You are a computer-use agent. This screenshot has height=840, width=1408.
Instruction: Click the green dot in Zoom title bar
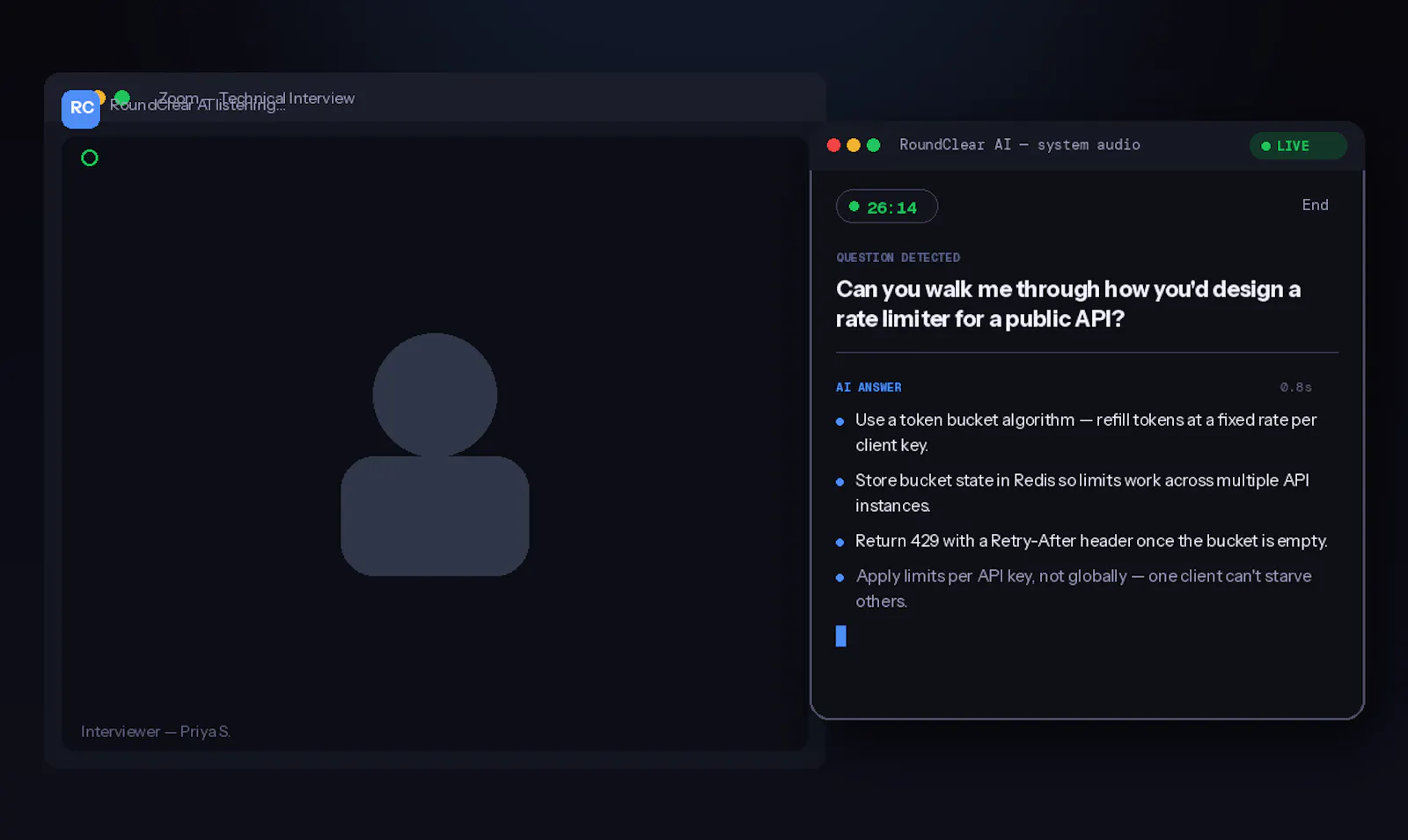click(x=122, y=98)
